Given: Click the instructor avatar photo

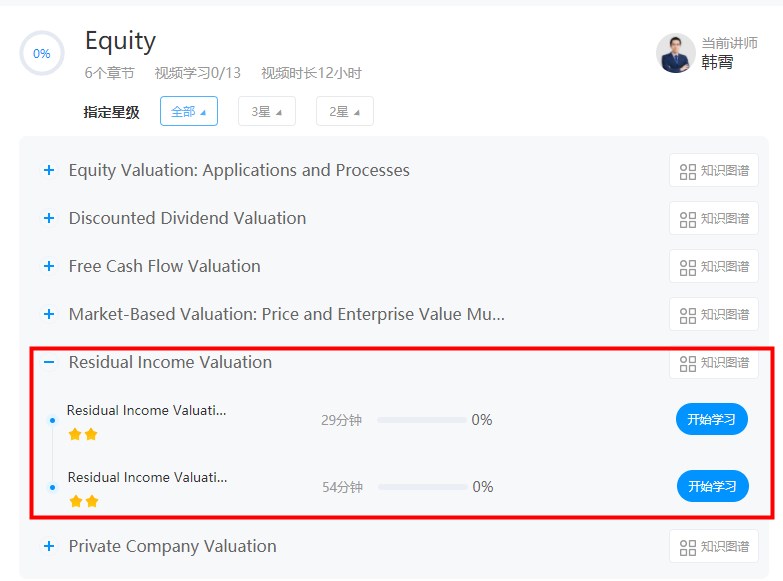Looking at the screenshot, I should pos(675,54).
